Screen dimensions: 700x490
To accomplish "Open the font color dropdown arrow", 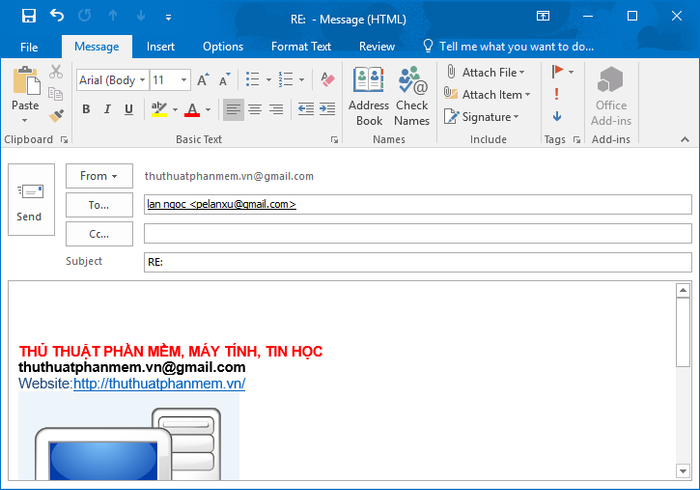I will [208, 109].
